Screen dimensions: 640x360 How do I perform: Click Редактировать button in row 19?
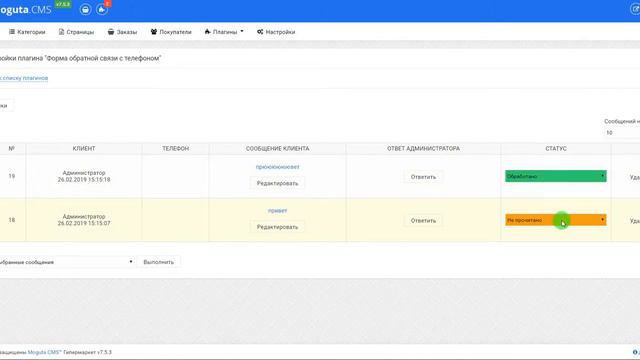coord(278,183)
